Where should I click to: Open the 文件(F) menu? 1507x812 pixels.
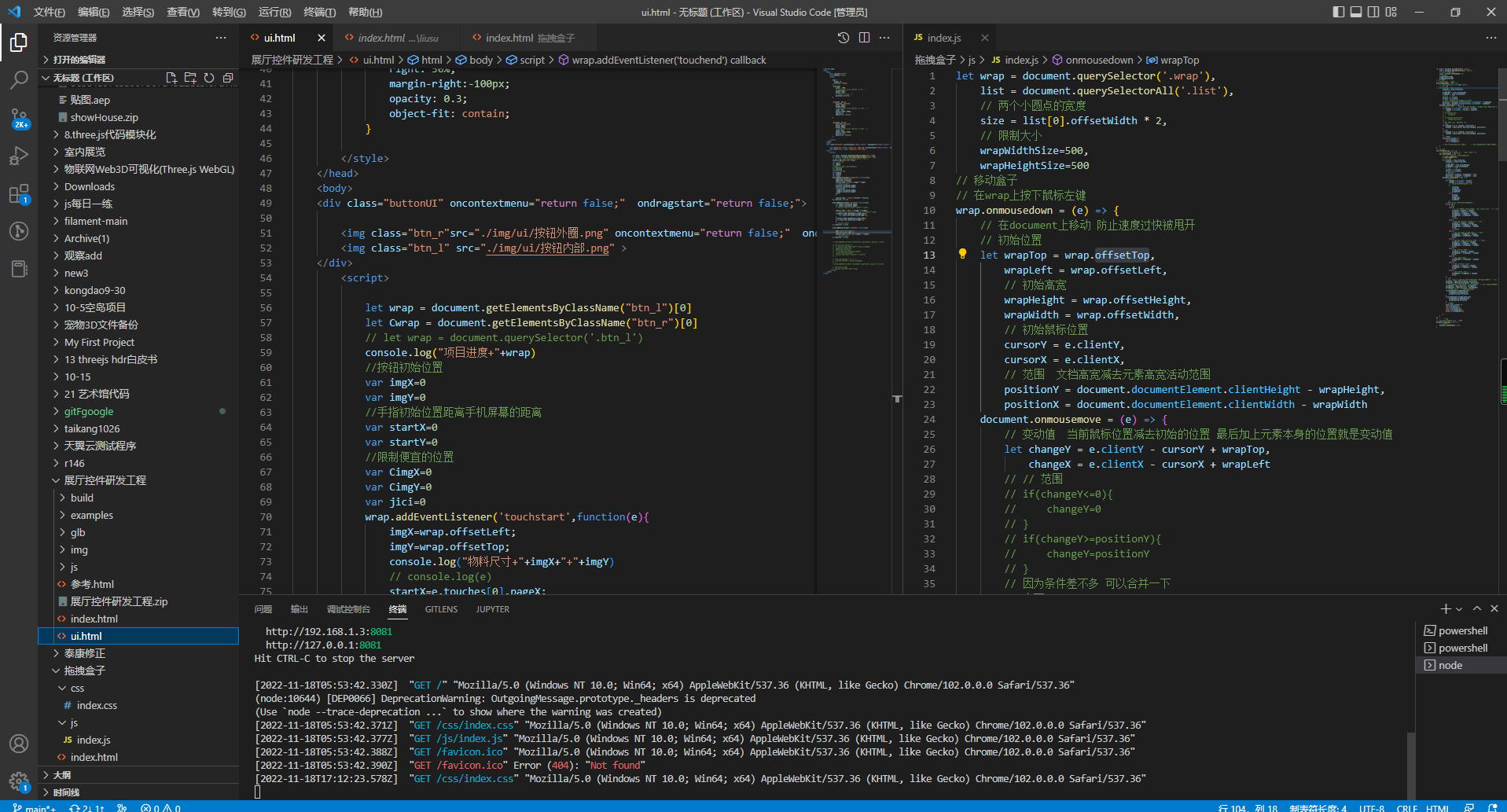point(49,12)
